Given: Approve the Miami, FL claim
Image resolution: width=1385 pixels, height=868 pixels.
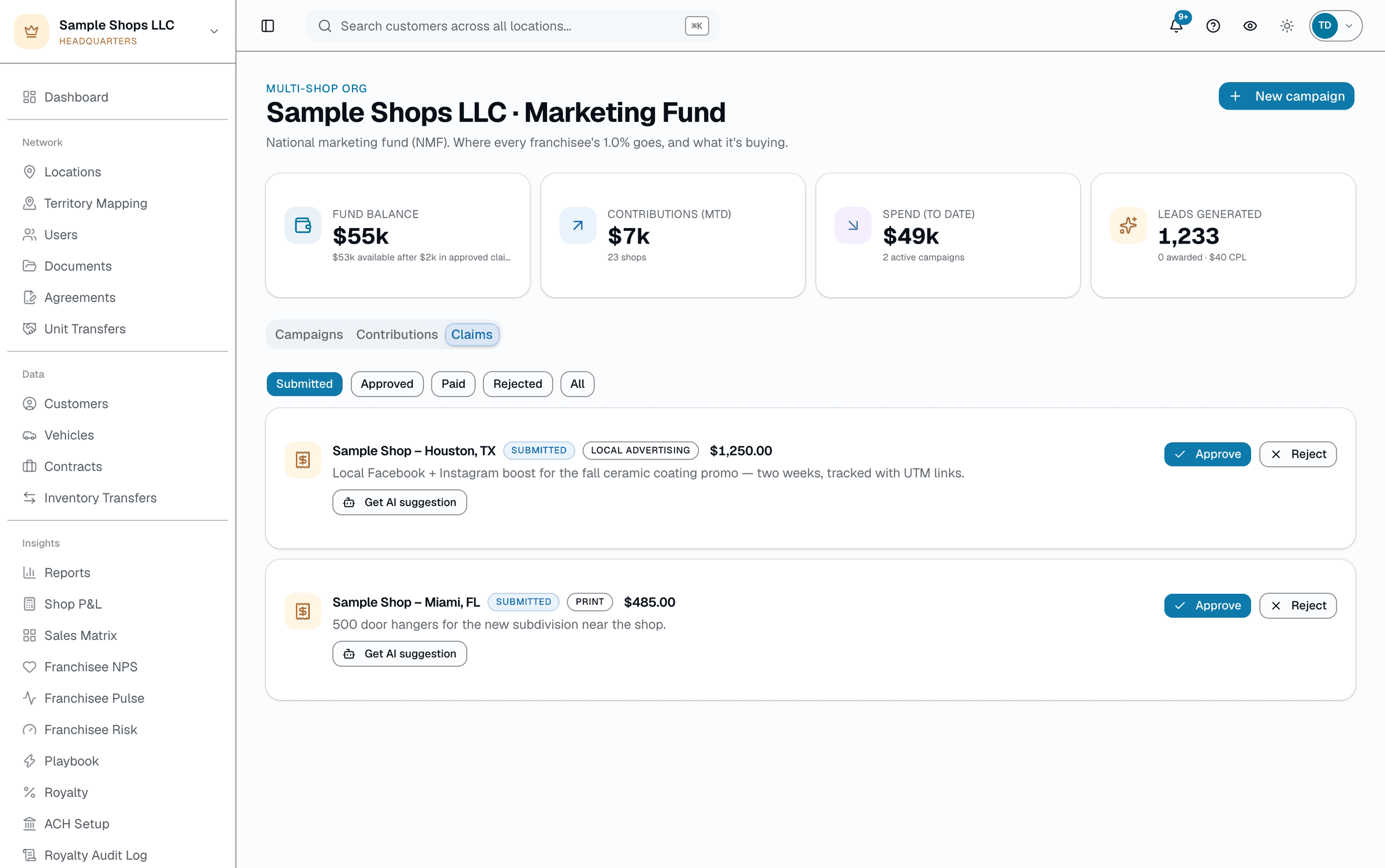Looking at the screenshot, I should coord(1207,605).
